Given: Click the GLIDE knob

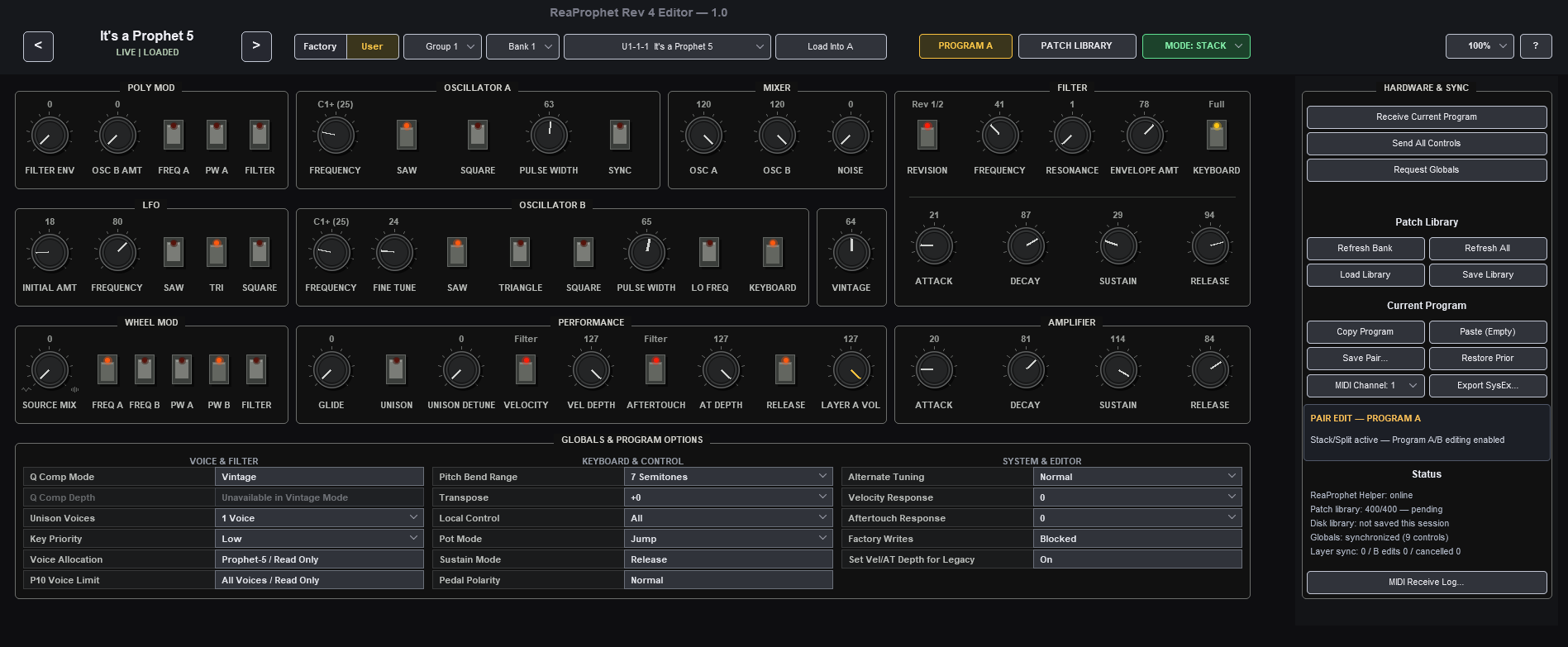Looking at the screenshot, I should pyautogui.click(x=331, y=370).
